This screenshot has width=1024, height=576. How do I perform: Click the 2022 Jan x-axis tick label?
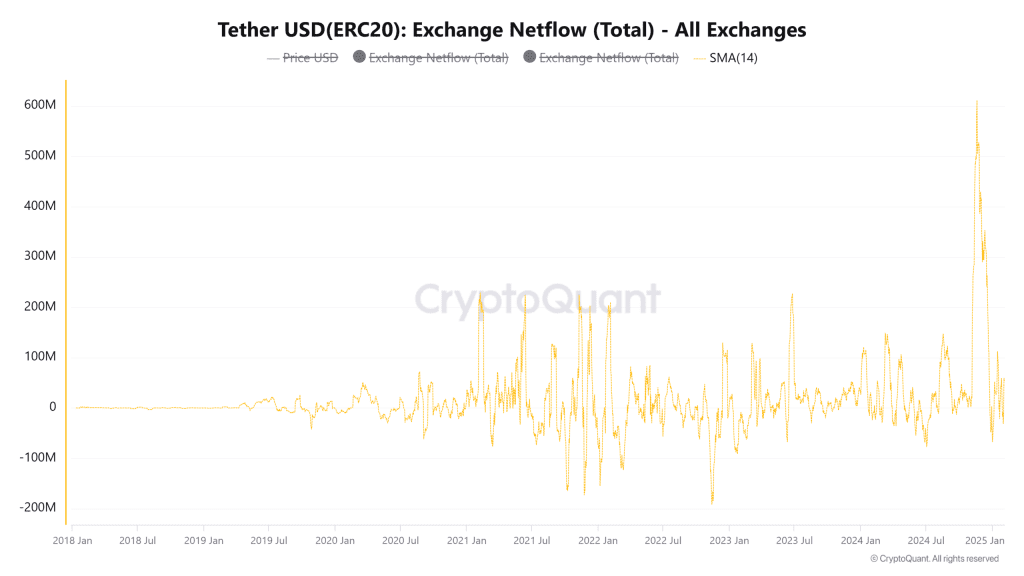pyautogui.click(x=598, y=541)
